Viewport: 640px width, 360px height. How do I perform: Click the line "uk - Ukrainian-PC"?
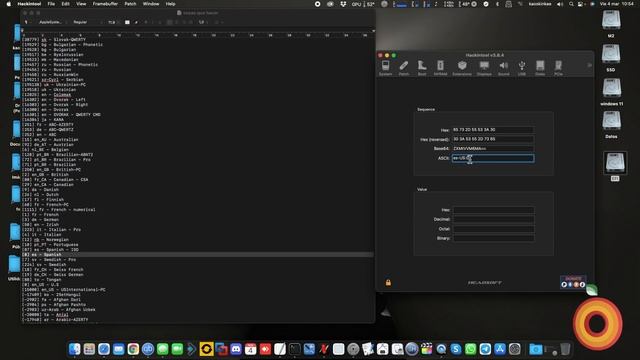point(54,84)
